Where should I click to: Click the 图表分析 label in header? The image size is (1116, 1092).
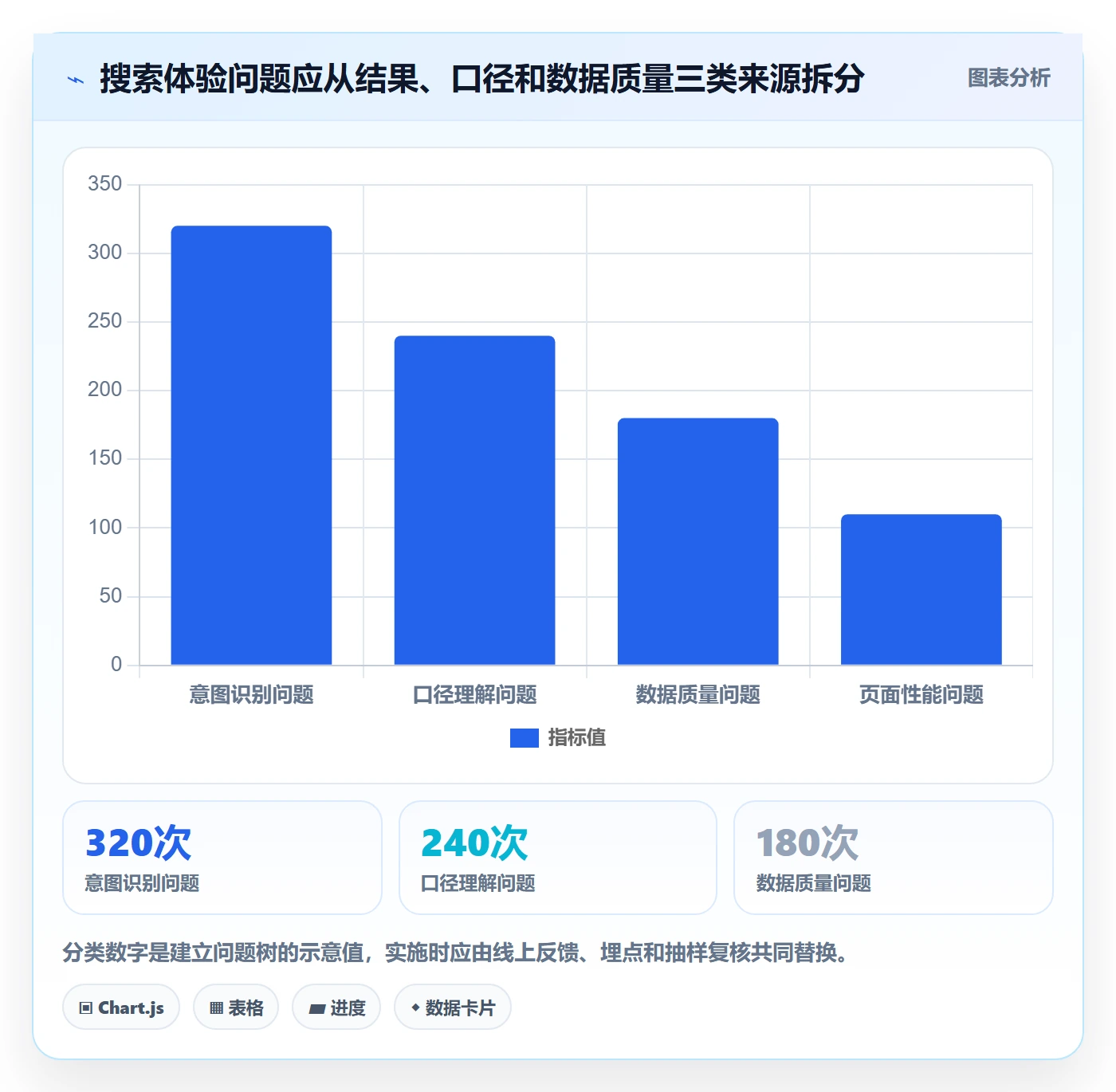tap(1008, 78)
